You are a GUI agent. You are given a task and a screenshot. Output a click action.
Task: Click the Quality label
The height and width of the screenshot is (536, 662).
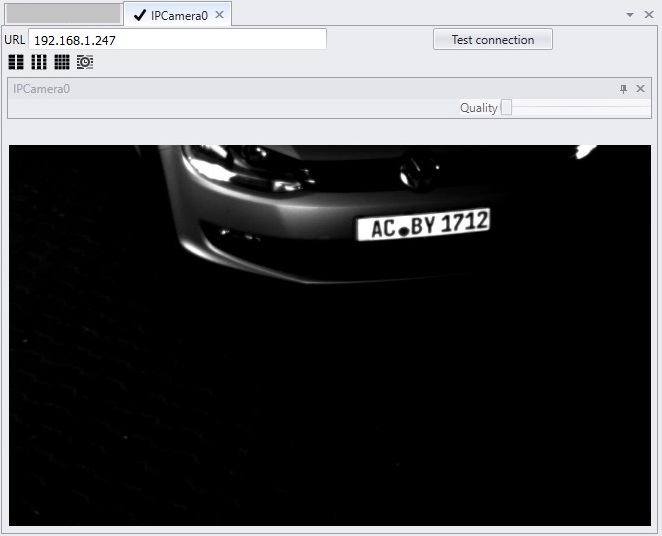point(479,108)
